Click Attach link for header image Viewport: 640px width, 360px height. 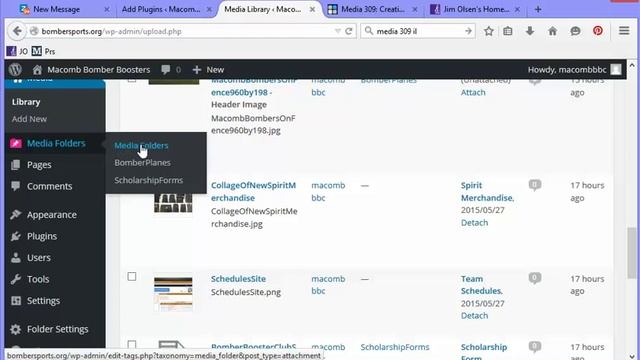tap(473, 92)
